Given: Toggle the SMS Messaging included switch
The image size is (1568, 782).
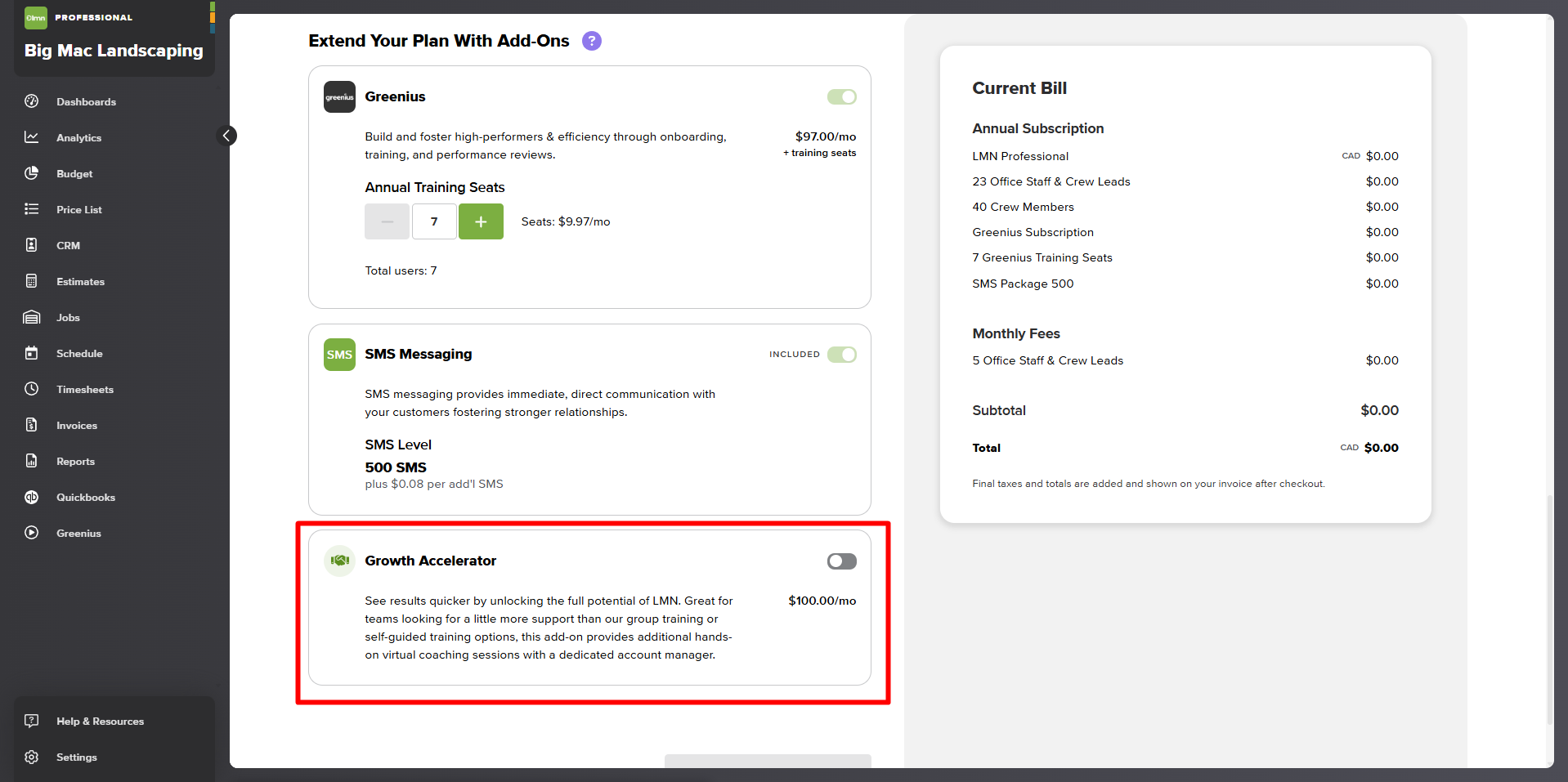Looking at the screenshot, I should click(x=842, y=355).
